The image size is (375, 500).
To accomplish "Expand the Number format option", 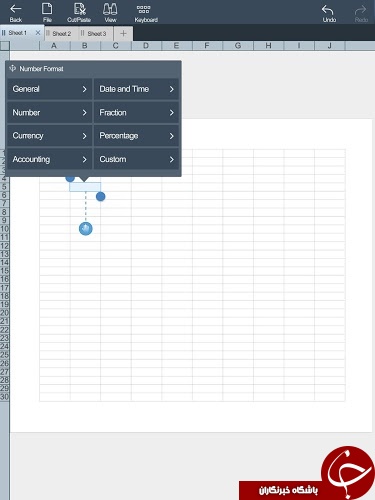I will [x=49, y=113].
